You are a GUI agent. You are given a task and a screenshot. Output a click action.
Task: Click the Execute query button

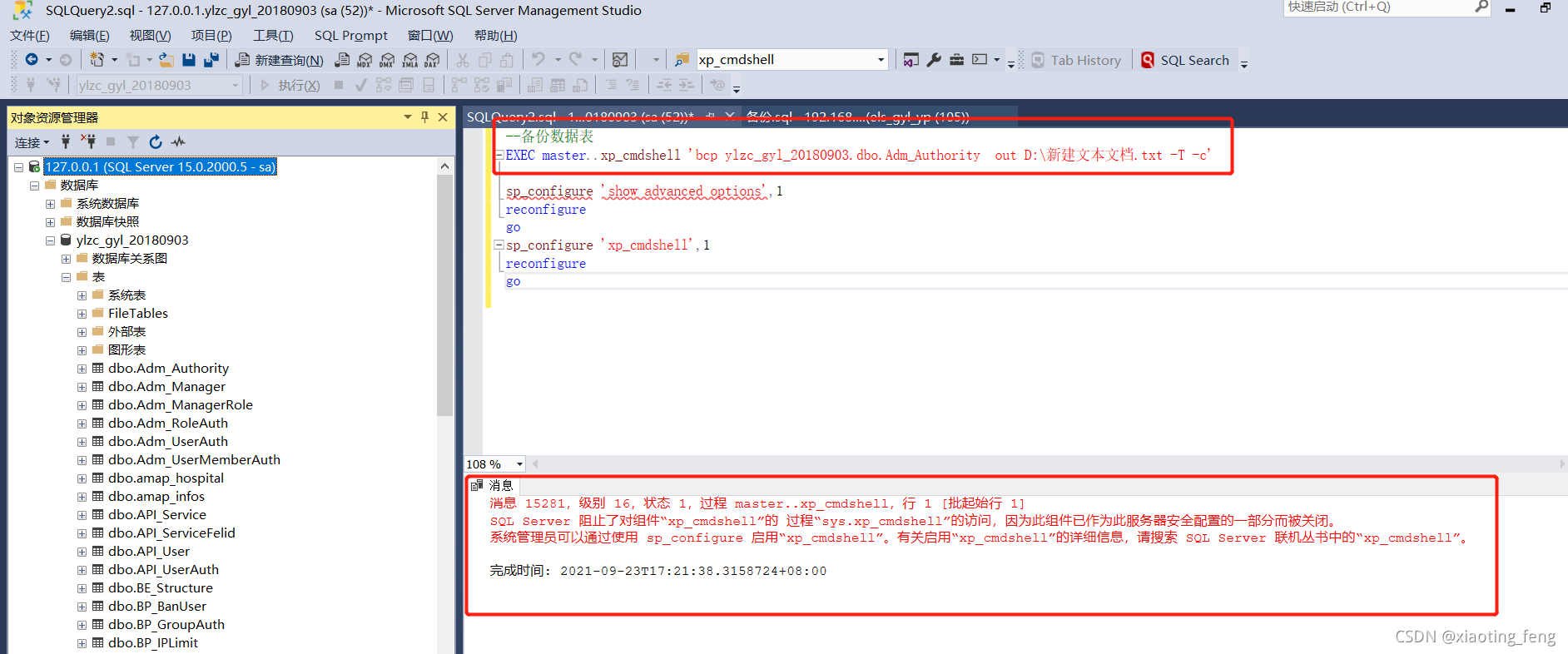[x=290, y=85]
